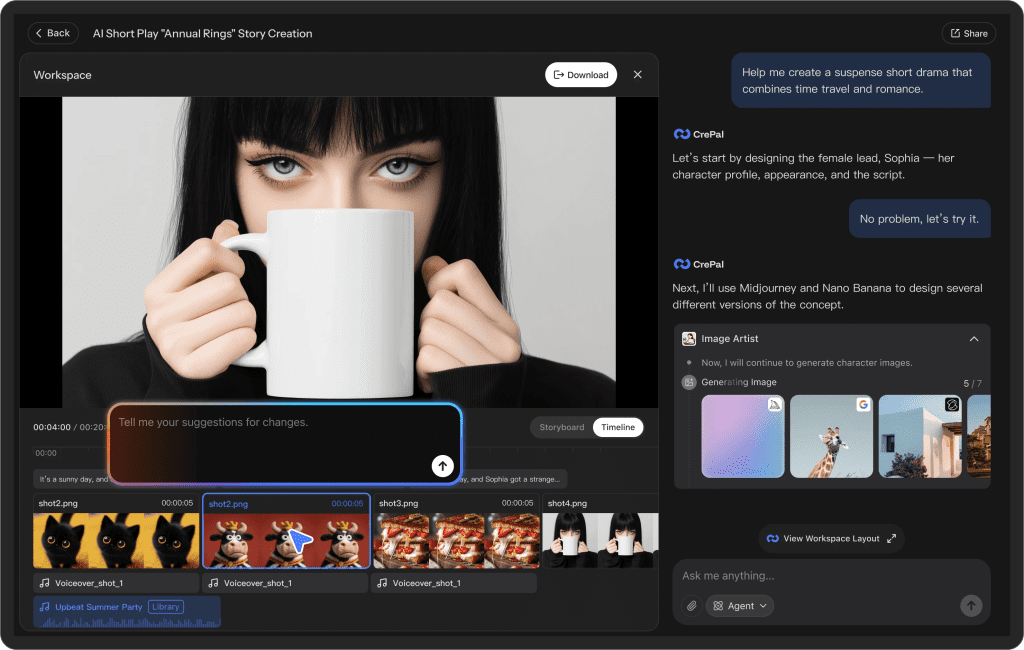Viewport: 1024px width, 650px height.
Task: Open the Agent mode dropdown
Action: (740, 606)
